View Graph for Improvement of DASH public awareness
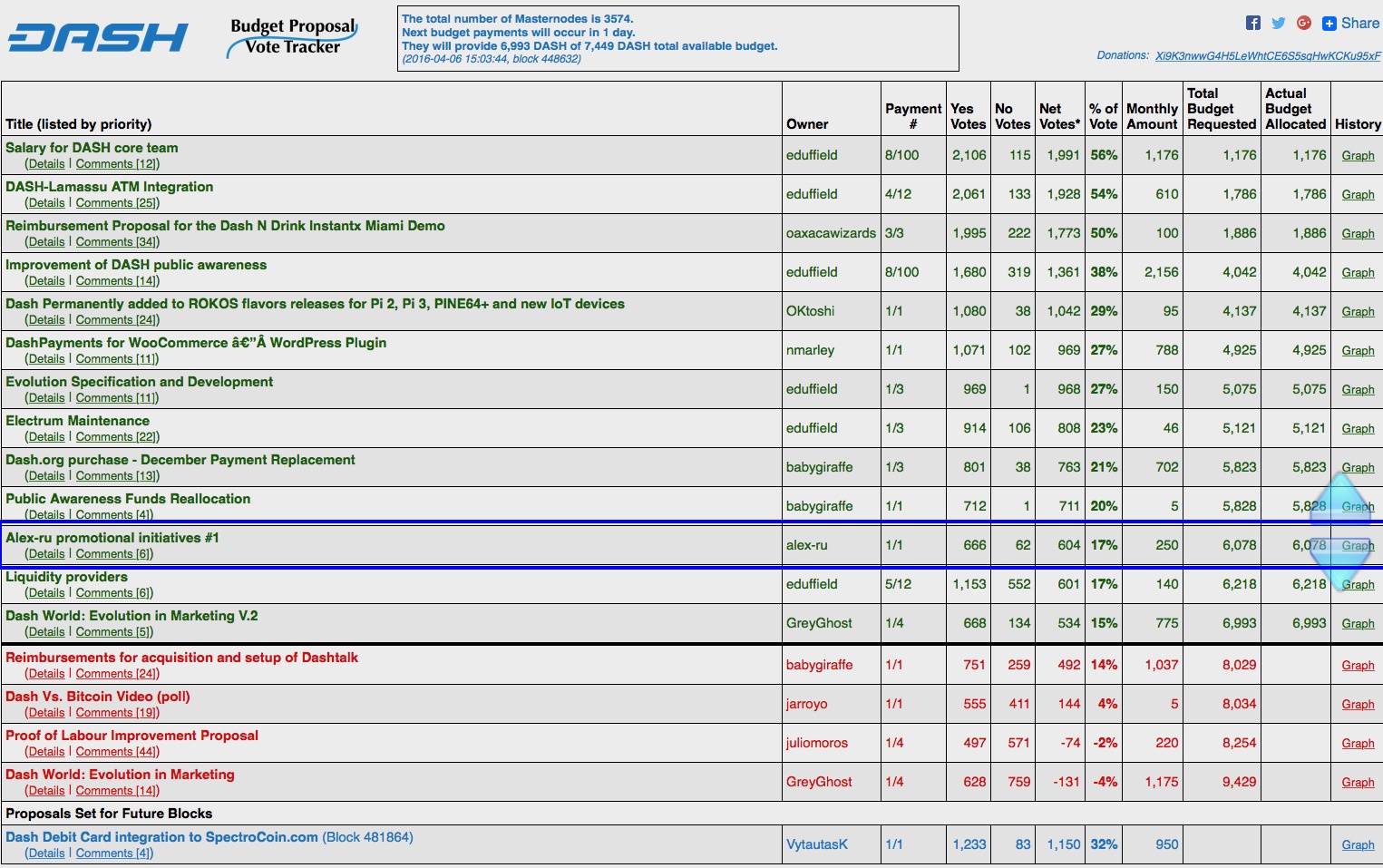This screenshot has height=868, width=1383. click(1358, 273)
